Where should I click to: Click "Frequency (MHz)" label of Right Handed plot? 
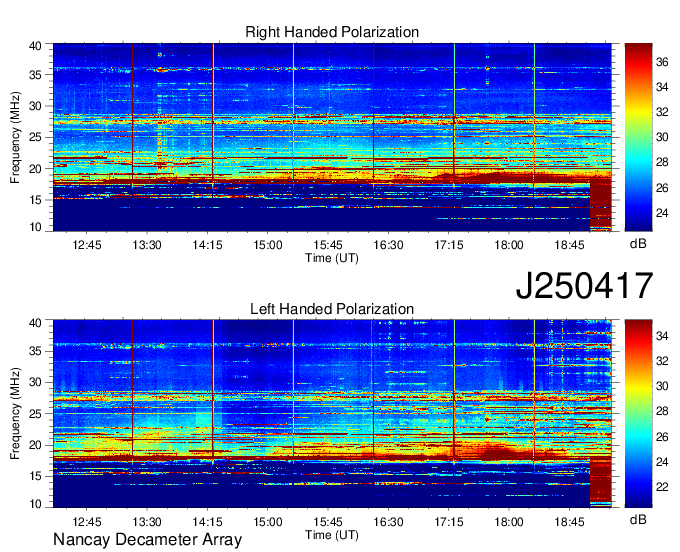[15, 137]
